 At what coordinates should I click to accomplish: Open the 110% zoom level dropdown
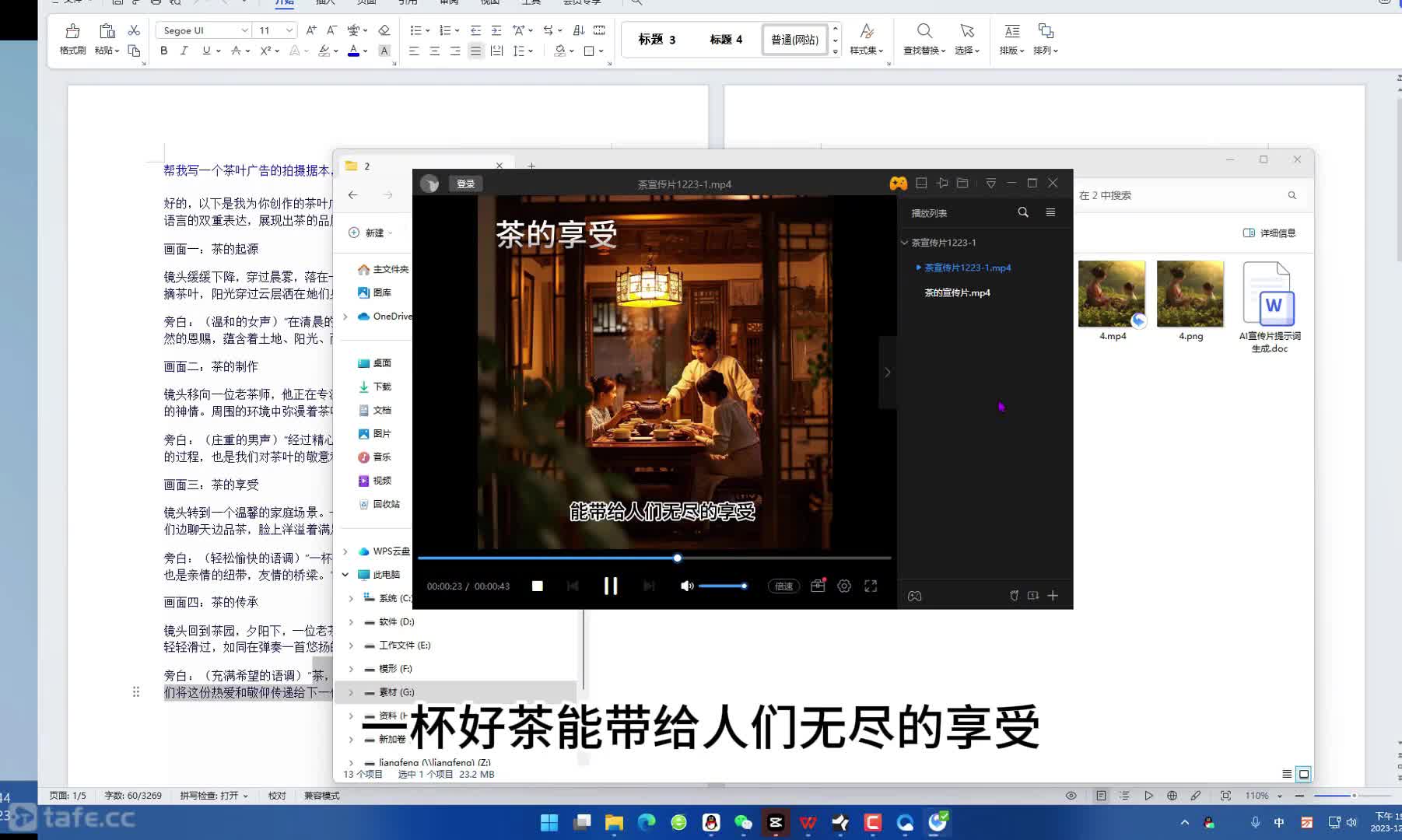click(x=1280, y=796)
